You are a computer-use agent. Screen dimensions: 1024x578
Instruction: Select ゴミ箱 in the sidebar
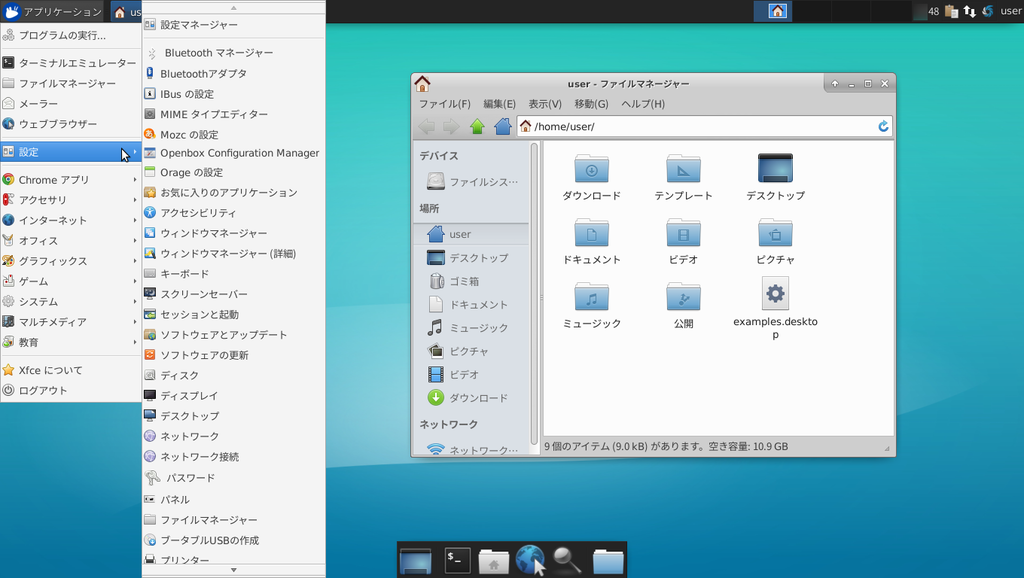pos(472,281)
